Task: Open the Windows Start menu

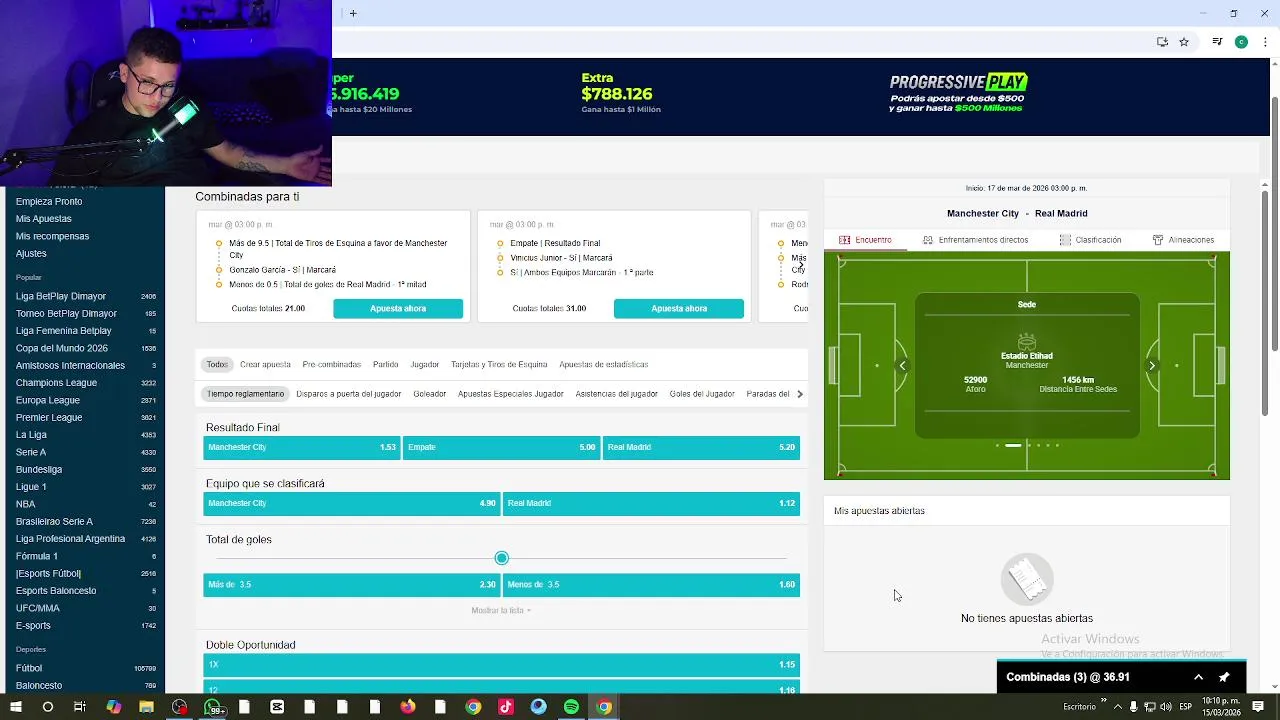Action: (x=15, y=707)
